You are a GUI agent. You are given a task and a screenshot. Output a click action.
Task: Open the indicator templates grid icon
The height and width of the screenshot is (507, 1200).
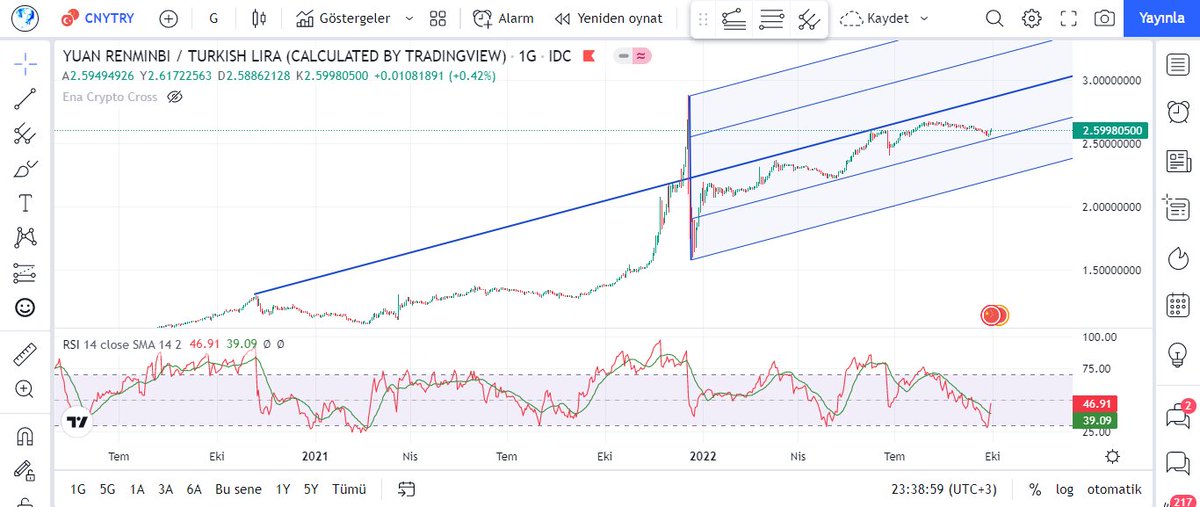click(437, 18)
